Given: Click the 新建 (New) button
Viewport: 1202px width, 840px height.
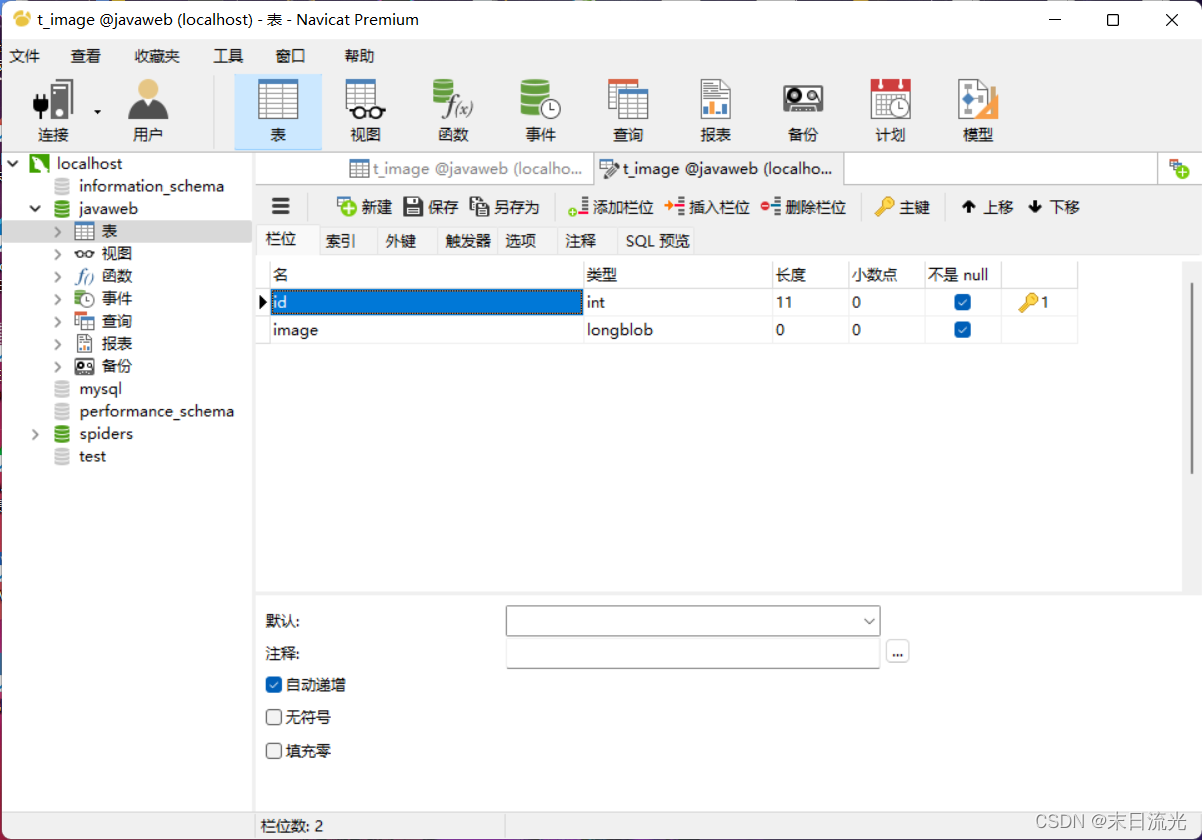Looking at the screenshot, I should tap(364, 207).
